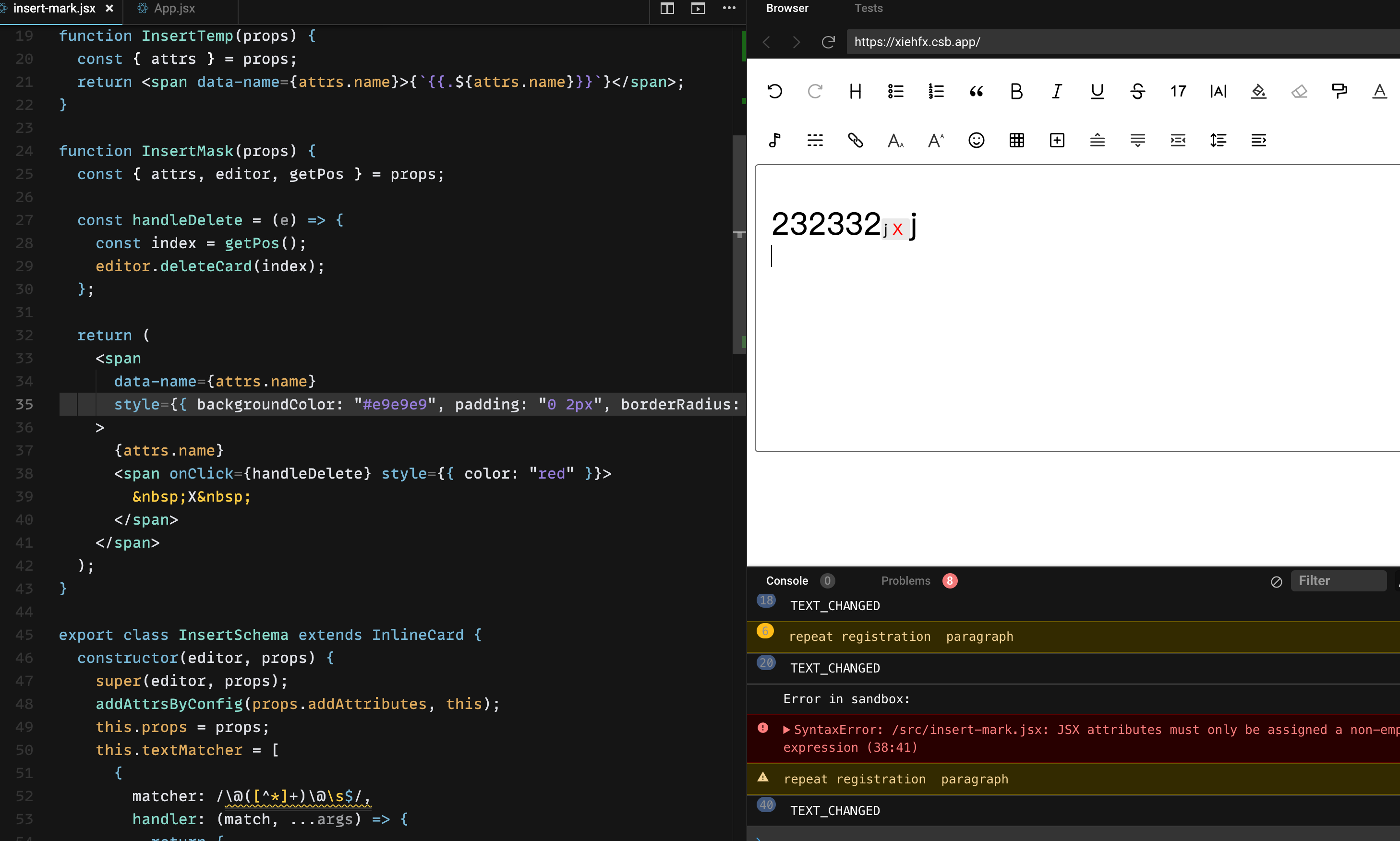This screenshot has height=841, width=1400.
Task: Clear the console with the circle-slash icon
Action: pyautogui.click(x=1275, y=582)
